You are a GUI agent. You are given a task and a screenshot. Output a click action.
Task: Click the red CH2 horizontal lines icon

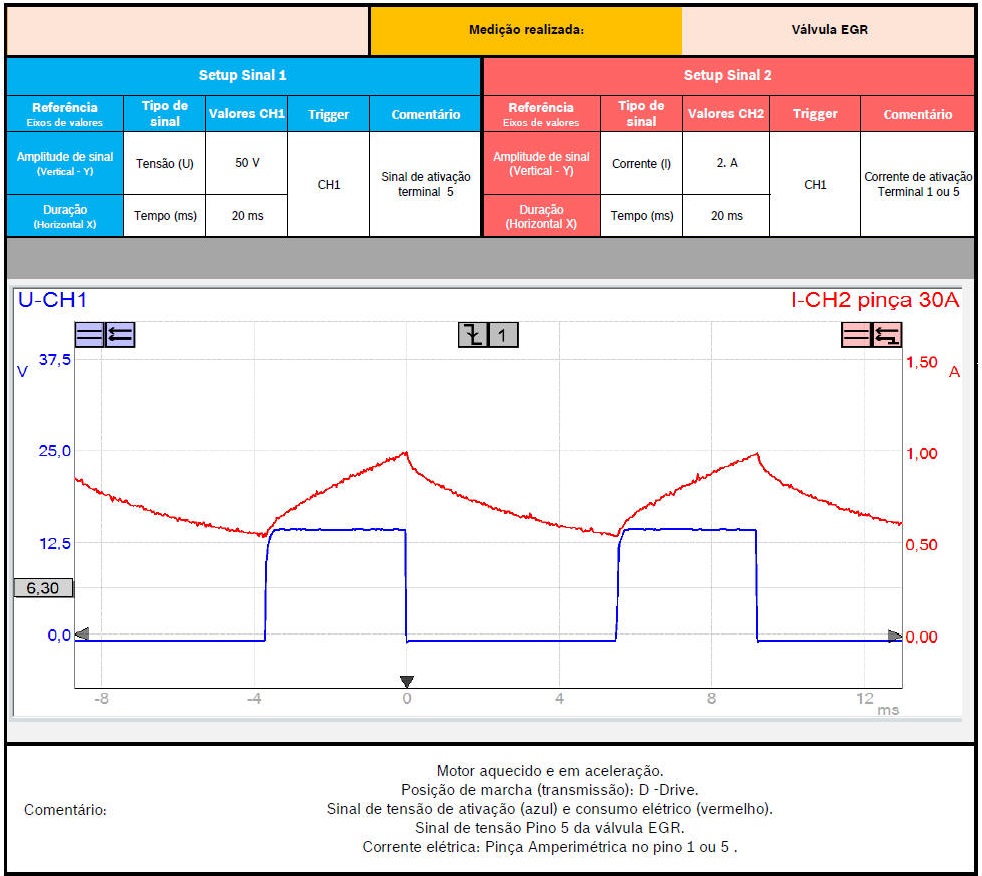(x=857, y=335)
